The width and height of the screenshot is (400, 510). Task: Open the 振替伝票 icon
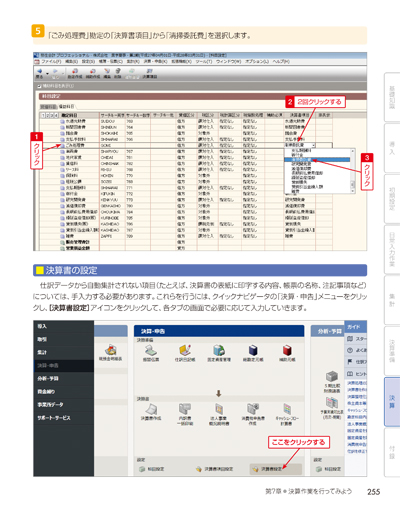151,353
